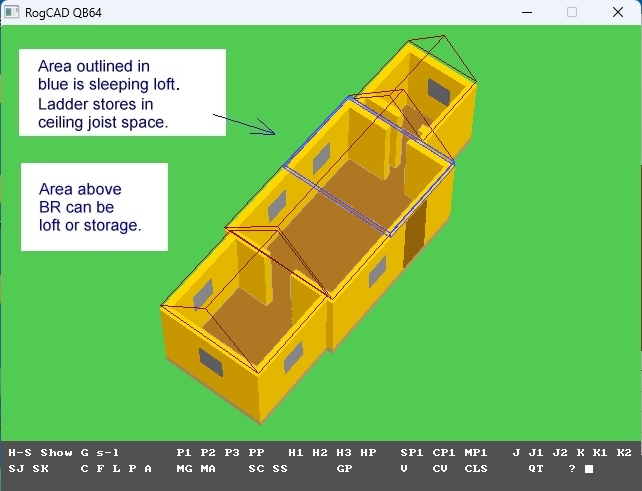
Task: Click the J2 command
Action: click(x=560, y=453)
